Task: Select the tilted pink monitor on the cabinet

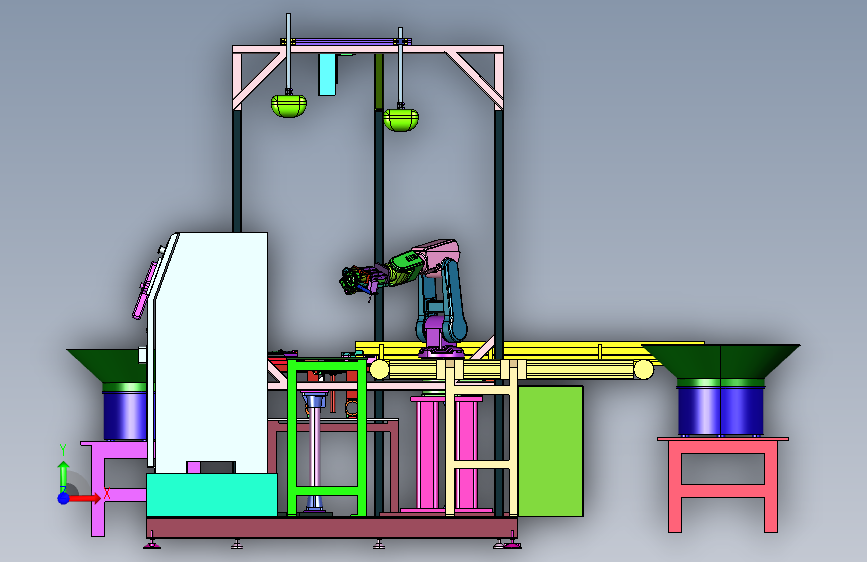Action: [x=146, y=289]
